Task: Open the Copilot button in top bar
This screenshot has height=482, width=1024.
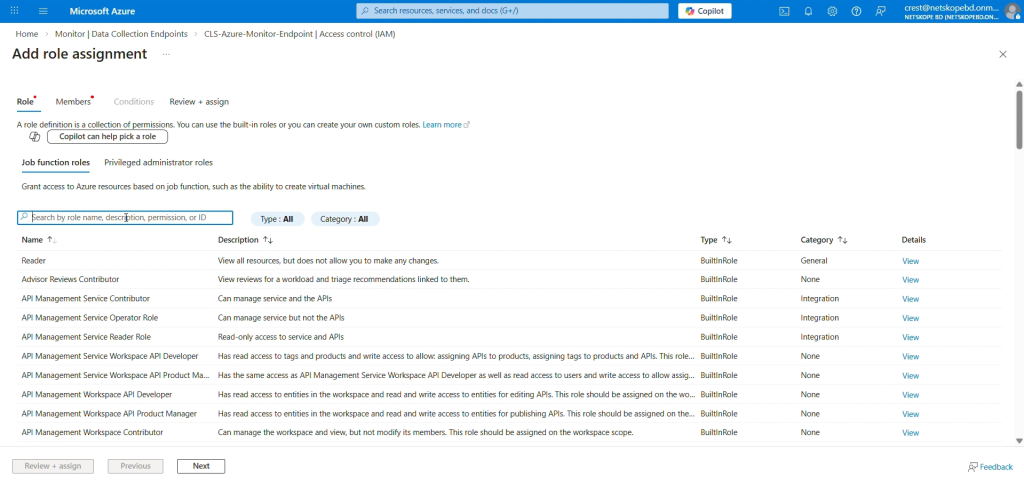Action: 705,11
